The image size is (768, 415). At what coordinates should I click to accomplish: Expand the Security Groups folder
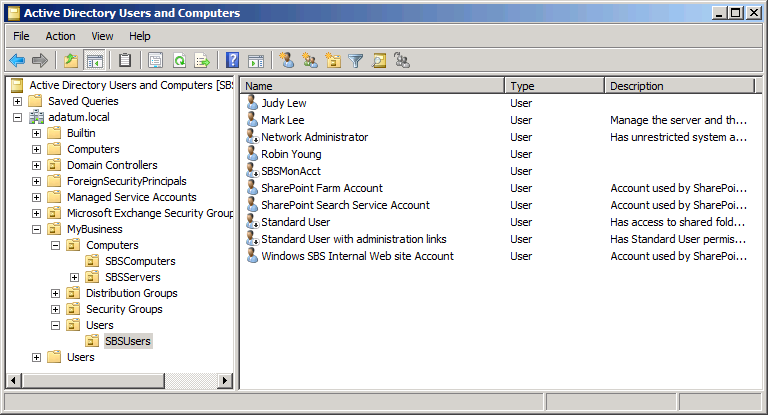coord(56,309)
